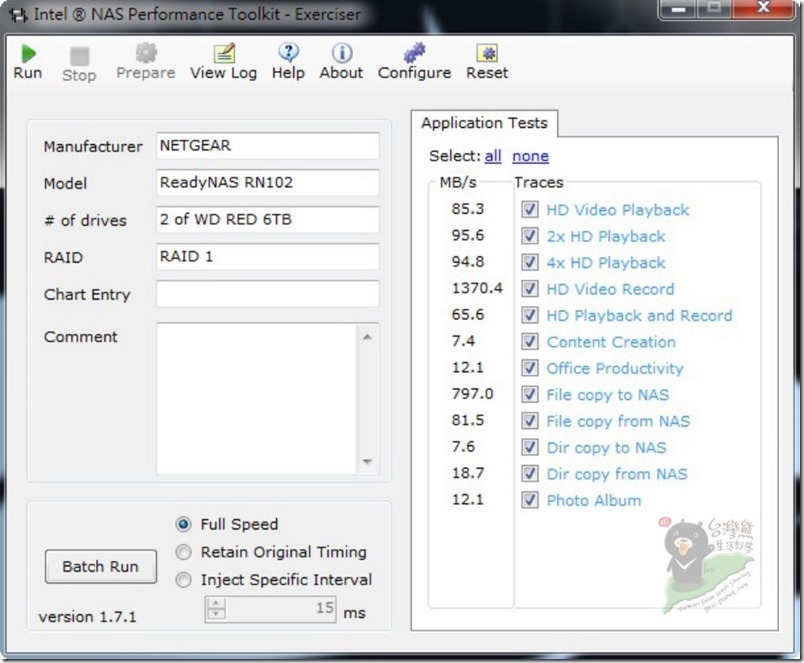Viewport: 804px width, 663px height.
Task: Click the green Run icon
Action: [28, 53]
